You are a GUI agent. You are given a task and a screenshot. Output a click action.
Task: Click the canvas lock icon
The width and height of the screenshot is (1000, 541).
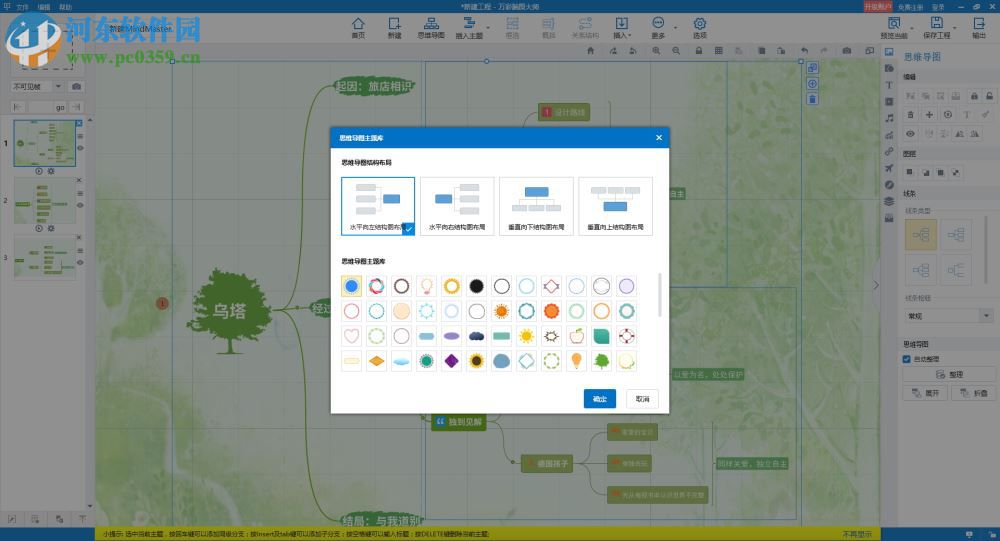699,50
